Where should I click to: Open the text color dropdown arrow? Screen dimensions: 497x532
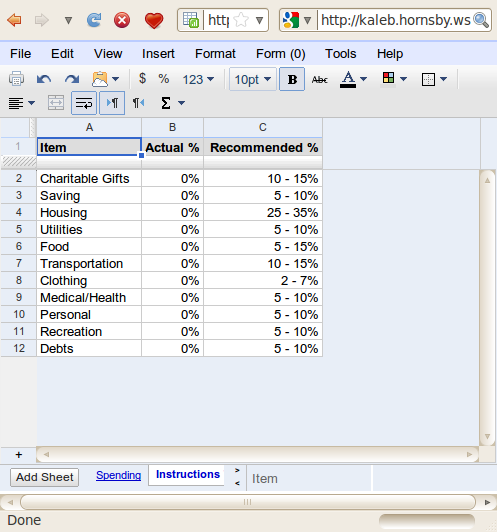(363, 79)
